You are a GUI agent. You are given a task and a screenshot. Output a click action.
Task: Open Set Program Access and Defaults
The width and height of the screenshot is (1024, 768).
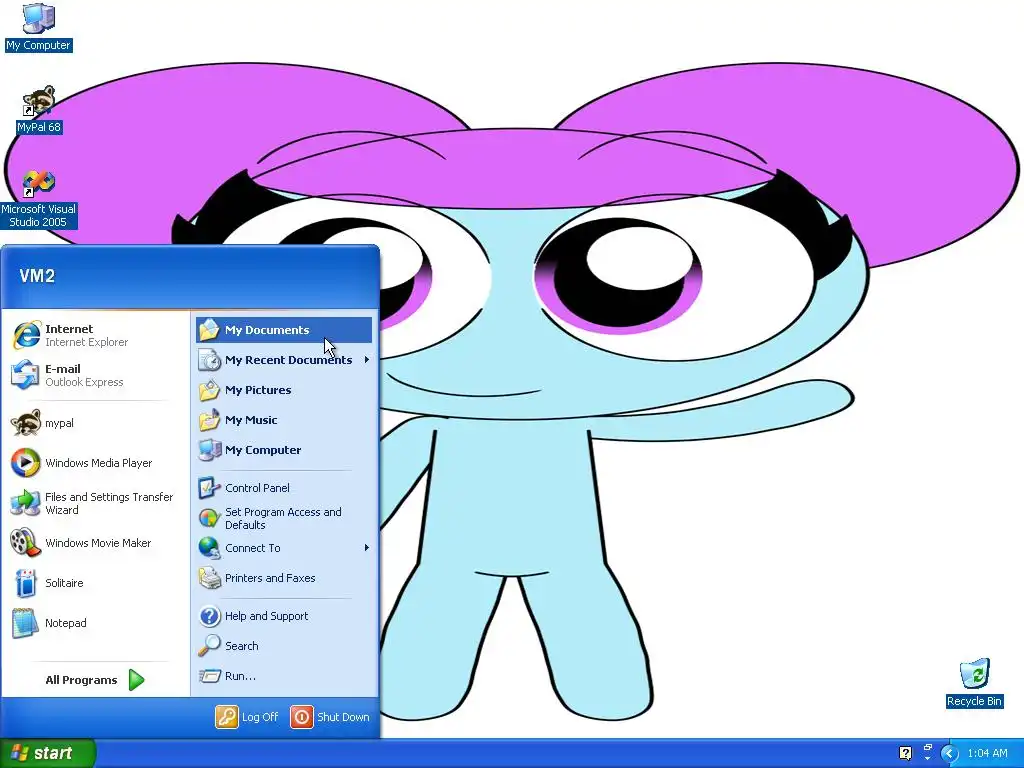coord(283,519)
